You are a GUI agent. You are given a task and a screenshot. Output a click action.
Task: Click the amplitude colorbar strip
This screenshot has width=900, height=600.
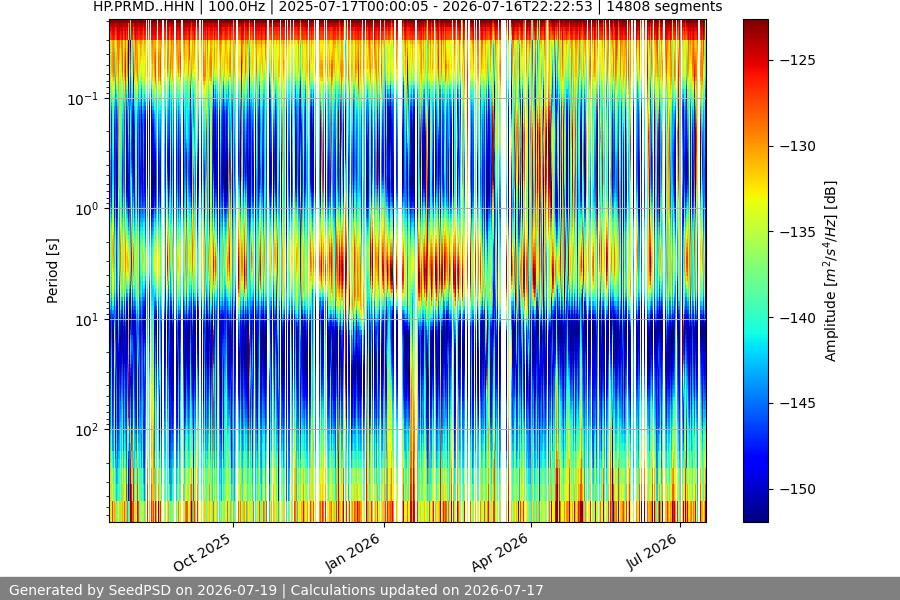click(755, 271)
